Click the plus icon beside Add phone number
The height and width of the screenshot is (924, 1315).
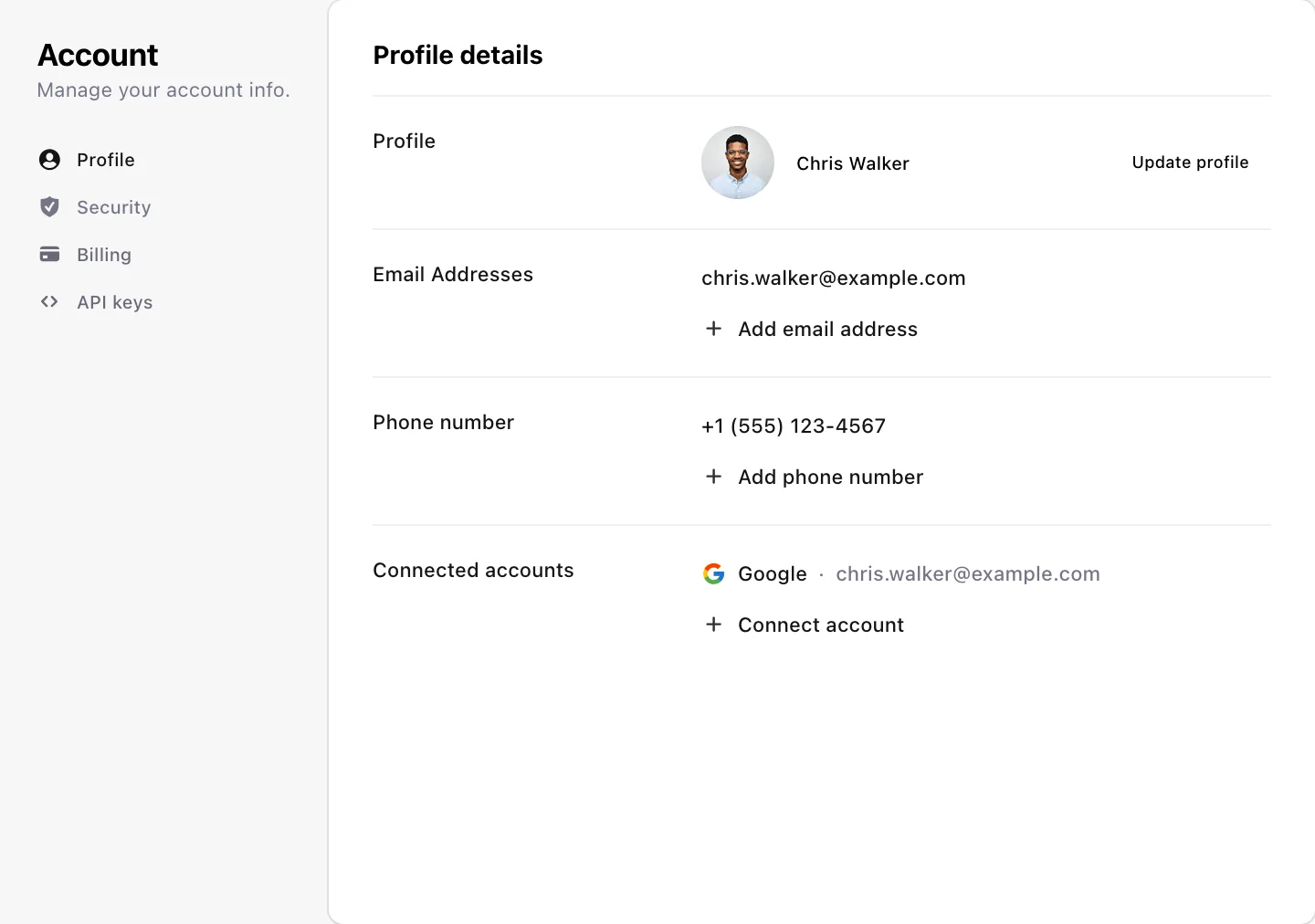point(714,477)
